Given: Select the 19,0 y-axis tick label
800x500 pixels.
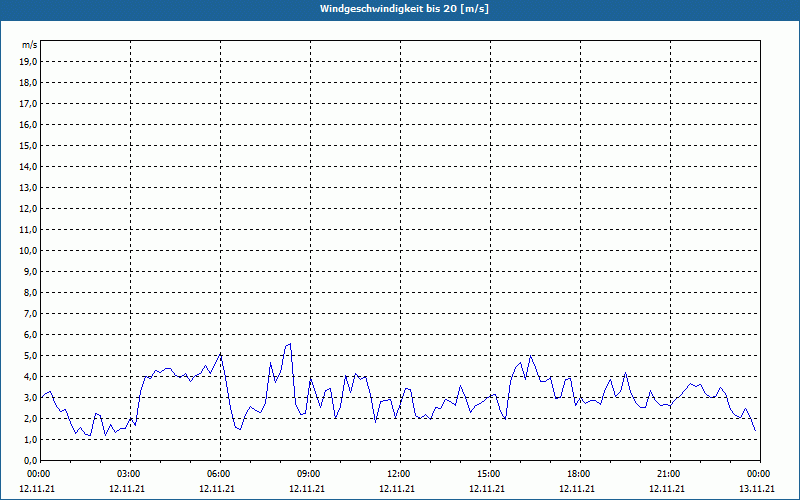Looking at the screenshot, I should click(x=29, y=61).
